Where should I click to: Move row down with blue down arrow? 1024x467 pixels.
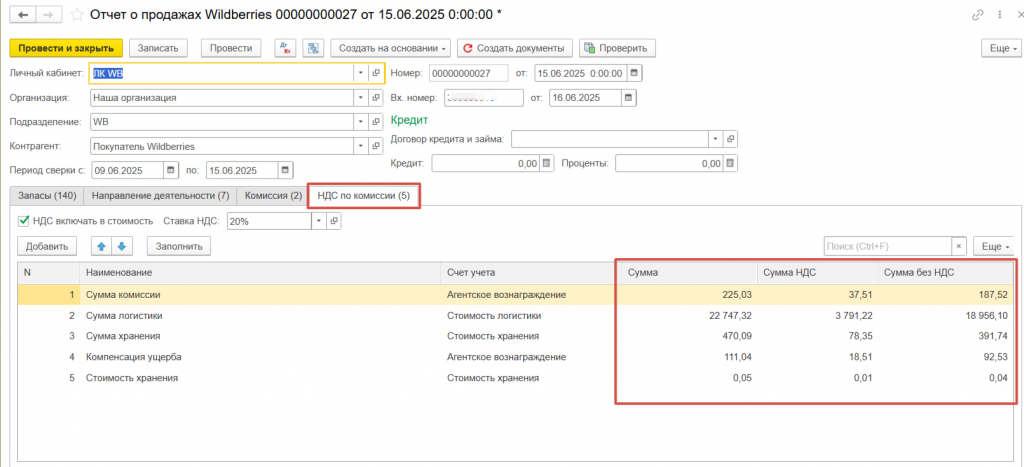pos(122,246)
